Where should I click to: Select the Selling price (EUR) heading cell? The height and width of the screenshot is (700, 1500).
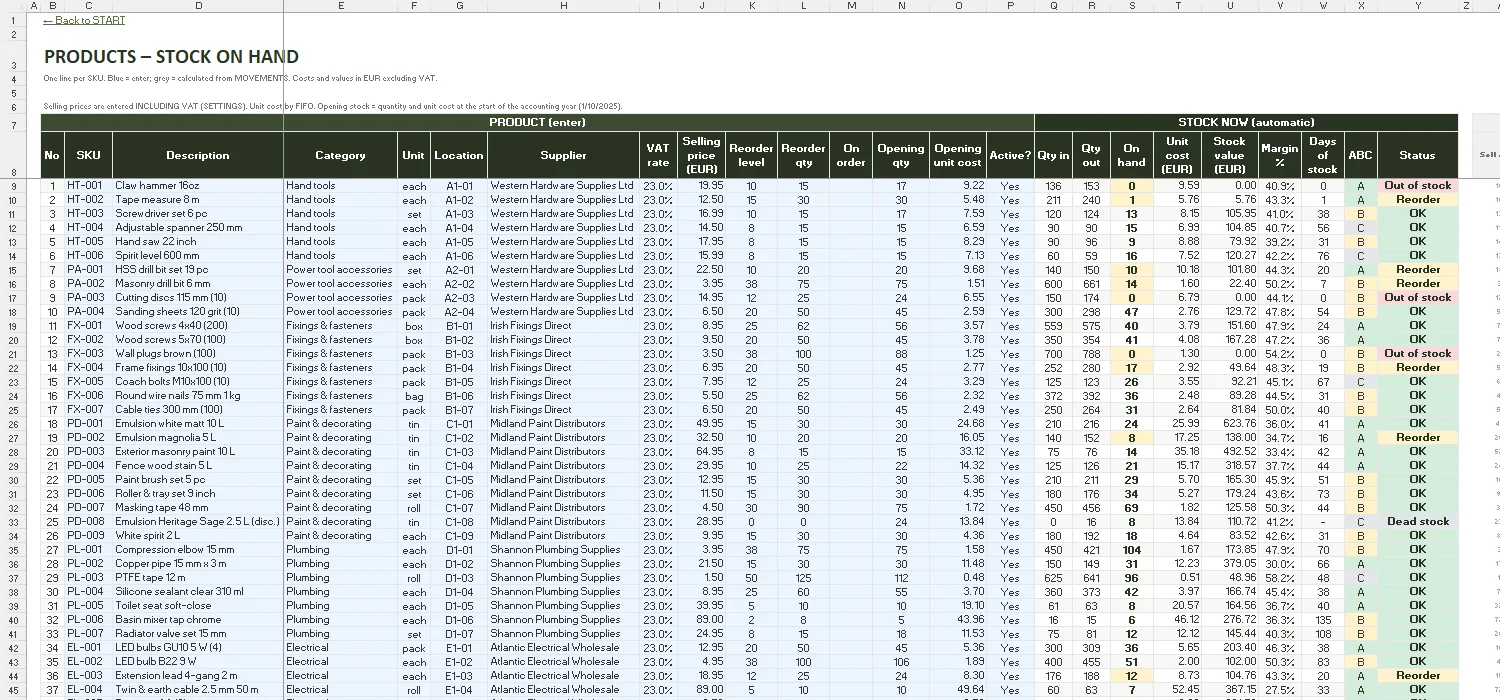click(x=701, y=155)
